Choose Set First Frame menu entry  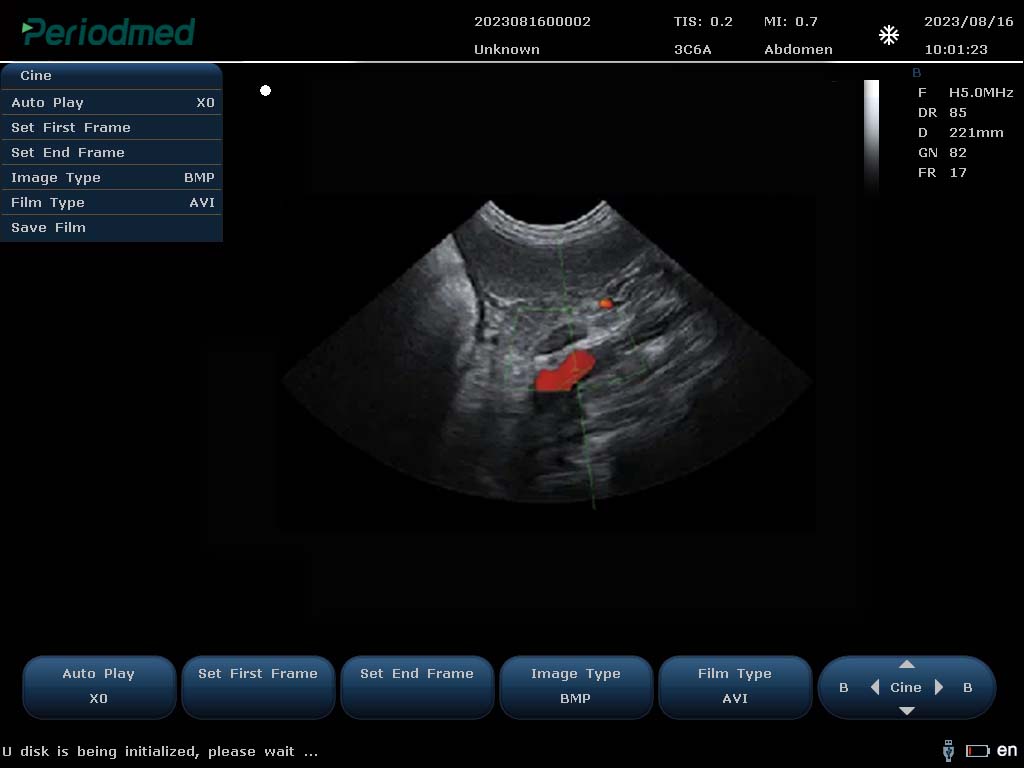[x=112, y=127]
